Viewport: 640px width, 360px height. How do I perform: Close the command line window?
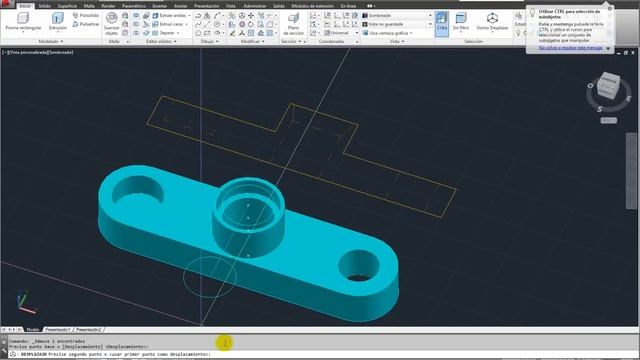[x=4, y=341]
